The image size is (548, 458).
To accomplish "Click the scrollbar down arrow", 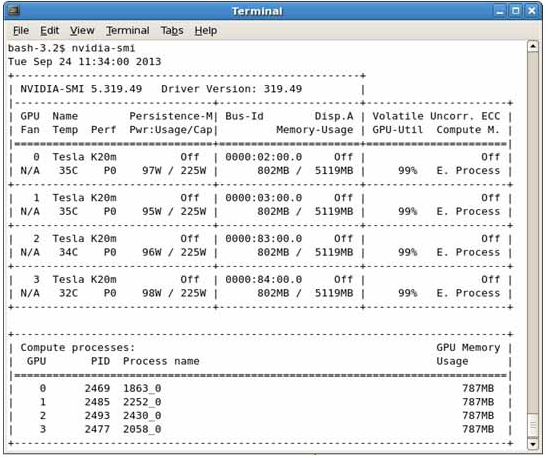I will (533, 444).
